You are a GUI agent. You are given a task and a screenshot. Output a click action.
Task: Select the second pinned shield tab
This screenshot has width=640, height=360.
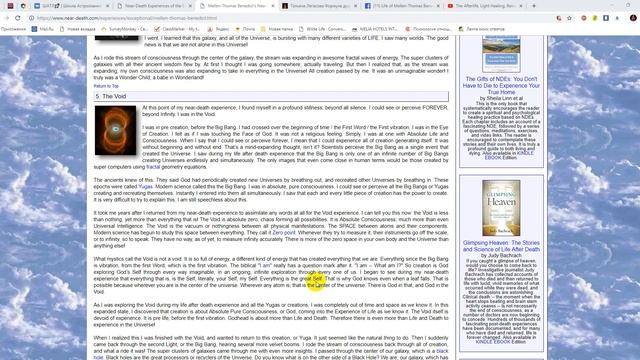pos(23,6)
